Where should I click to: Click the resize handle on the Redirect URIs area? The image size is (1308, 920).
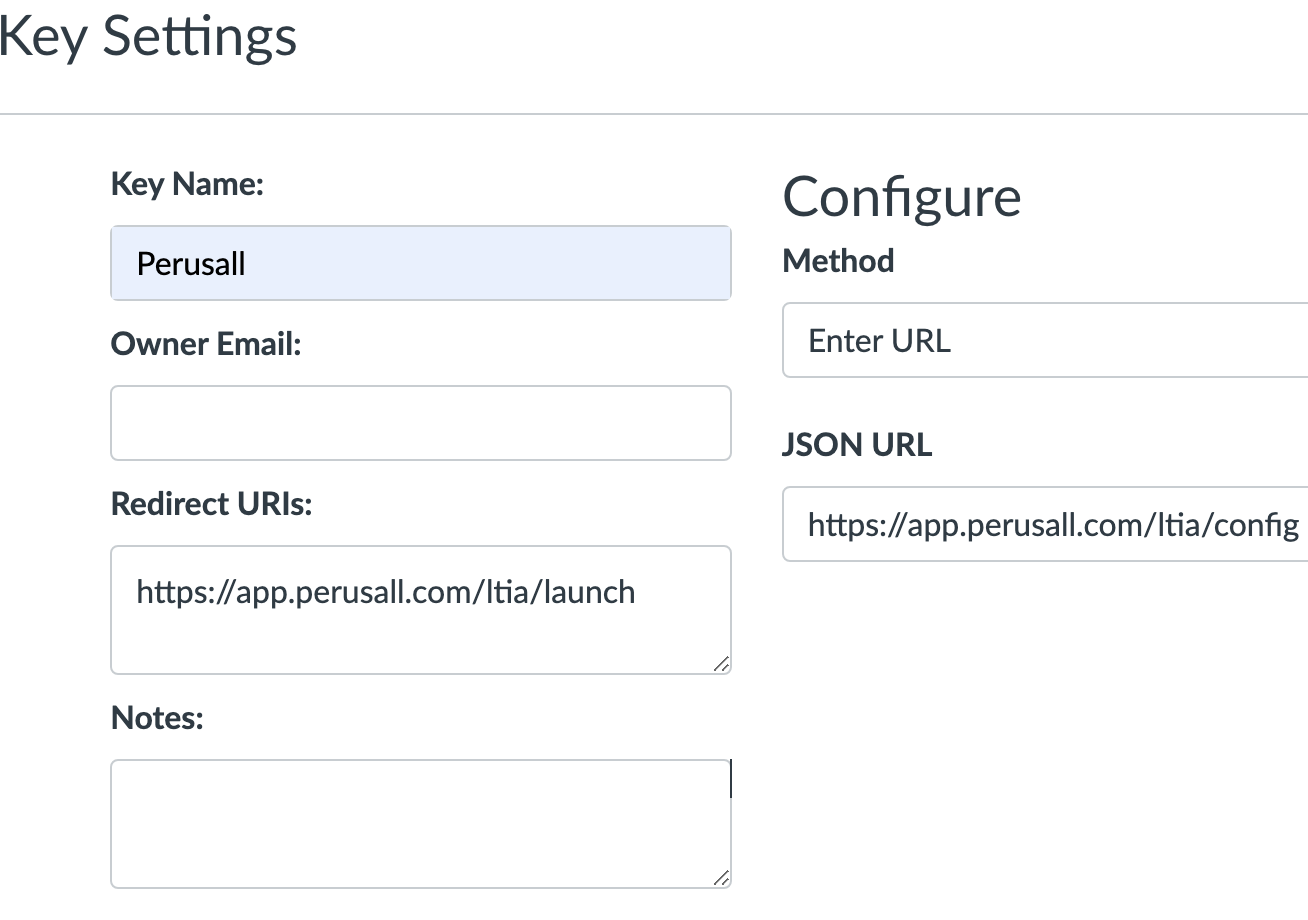point(723,663)
